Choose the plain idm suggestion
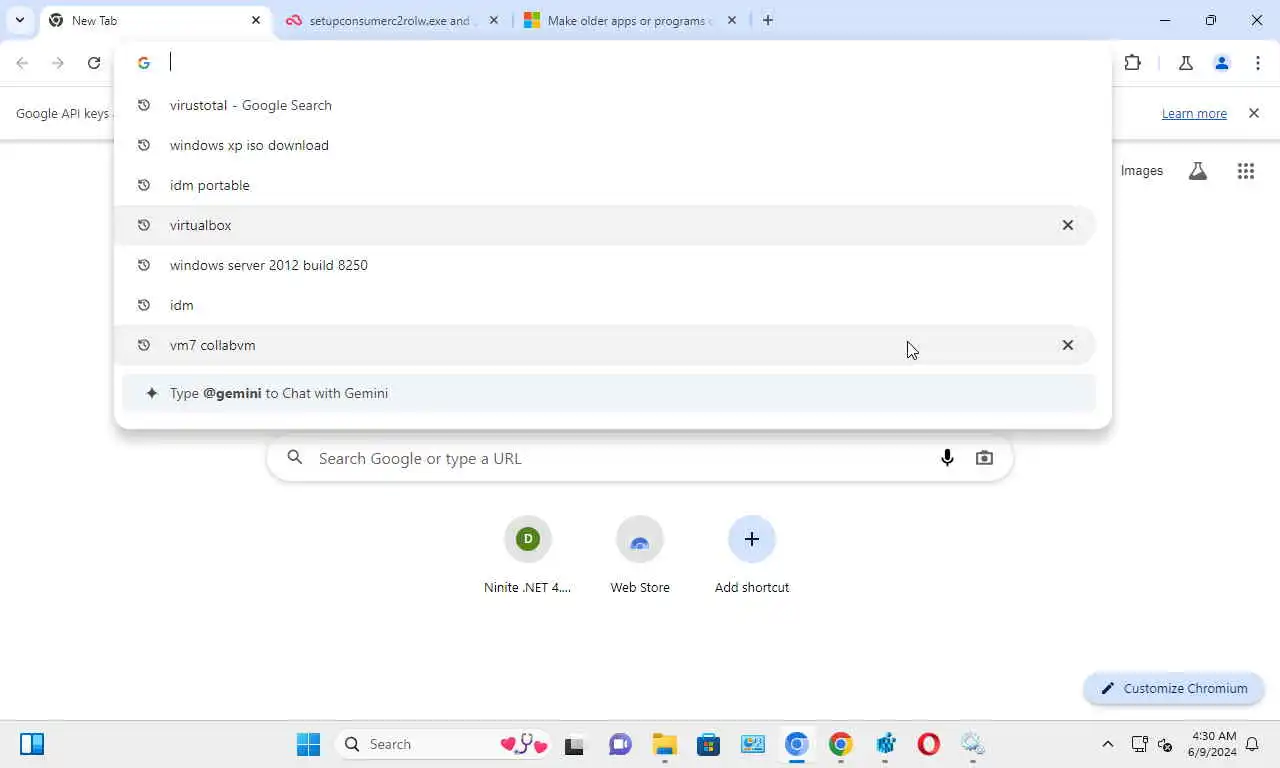Screen dimensions: 1280x768 [x=605, y=305]
